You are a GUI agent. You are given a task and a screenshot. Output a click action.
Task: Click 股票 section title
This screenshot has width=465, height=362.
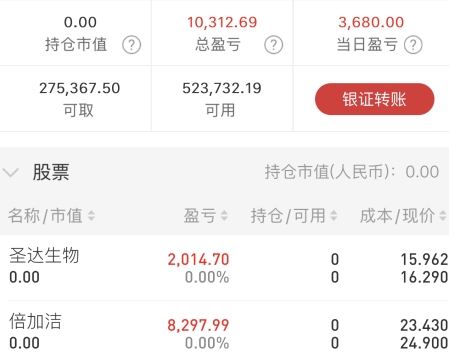pos(51,172)
